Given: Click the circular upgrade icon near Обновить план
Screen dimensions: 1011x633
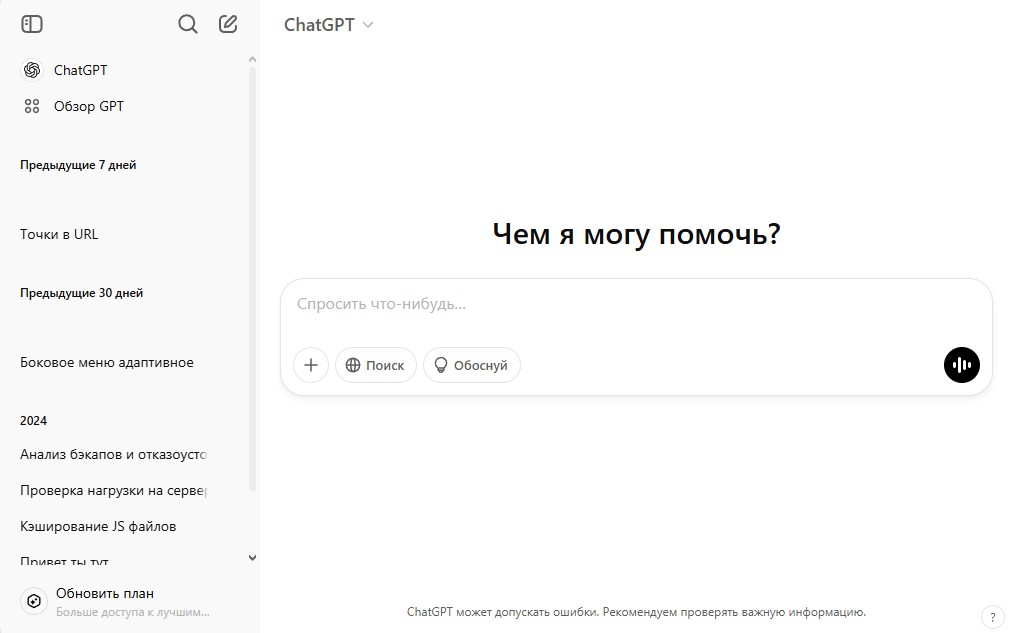Looking at the screenshot, I should tap(33, 600).
